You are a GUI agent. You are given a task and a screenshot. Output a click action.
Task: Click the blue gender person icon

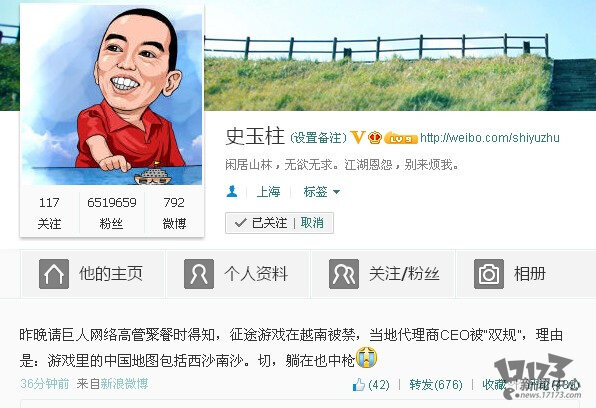(232, 191)
